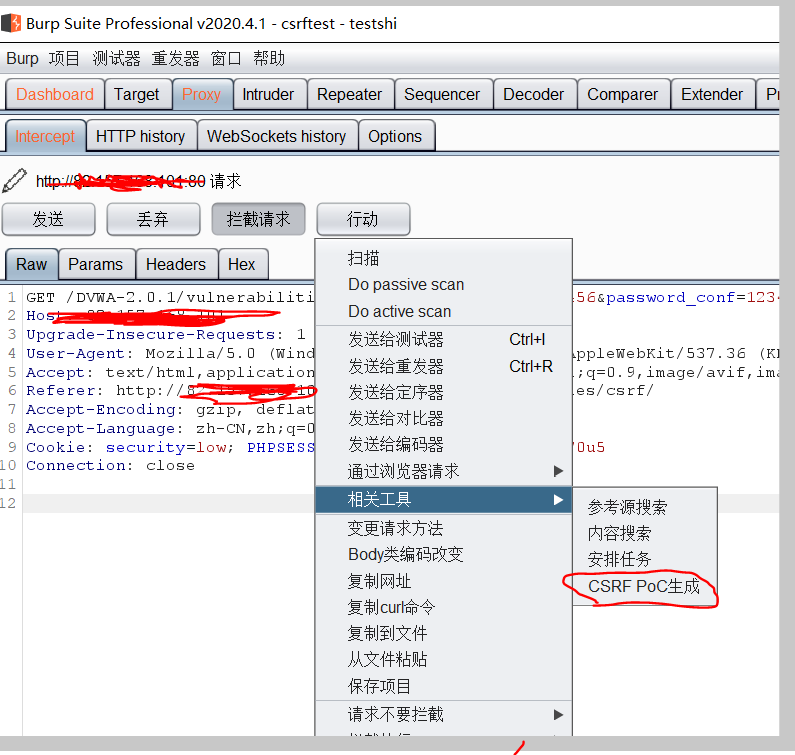Screen dimensions: 795x755
Task: Click the 丢弃 drop button
Action: [x=153, y=219]
